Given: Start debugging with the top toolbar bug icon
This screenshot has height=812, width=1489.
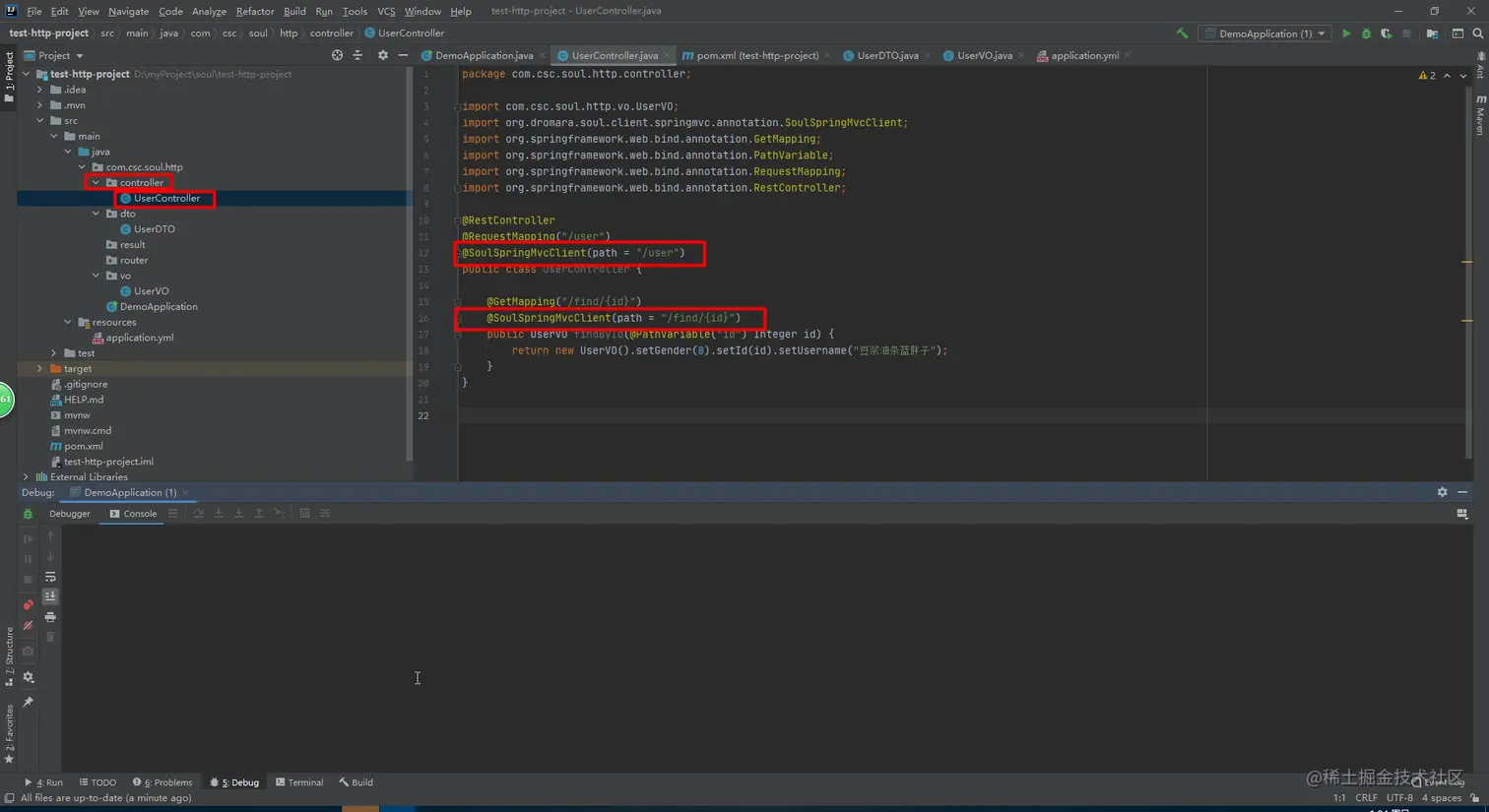Looking at the screenshot, I should tap(1366, 33).
